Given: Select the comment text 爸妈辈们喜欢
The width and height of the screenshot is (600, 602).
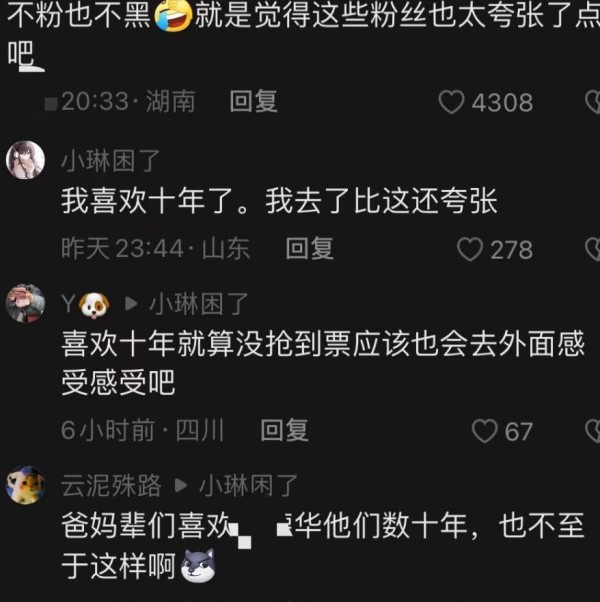Looking at the screenshot, I should [147, 525].
